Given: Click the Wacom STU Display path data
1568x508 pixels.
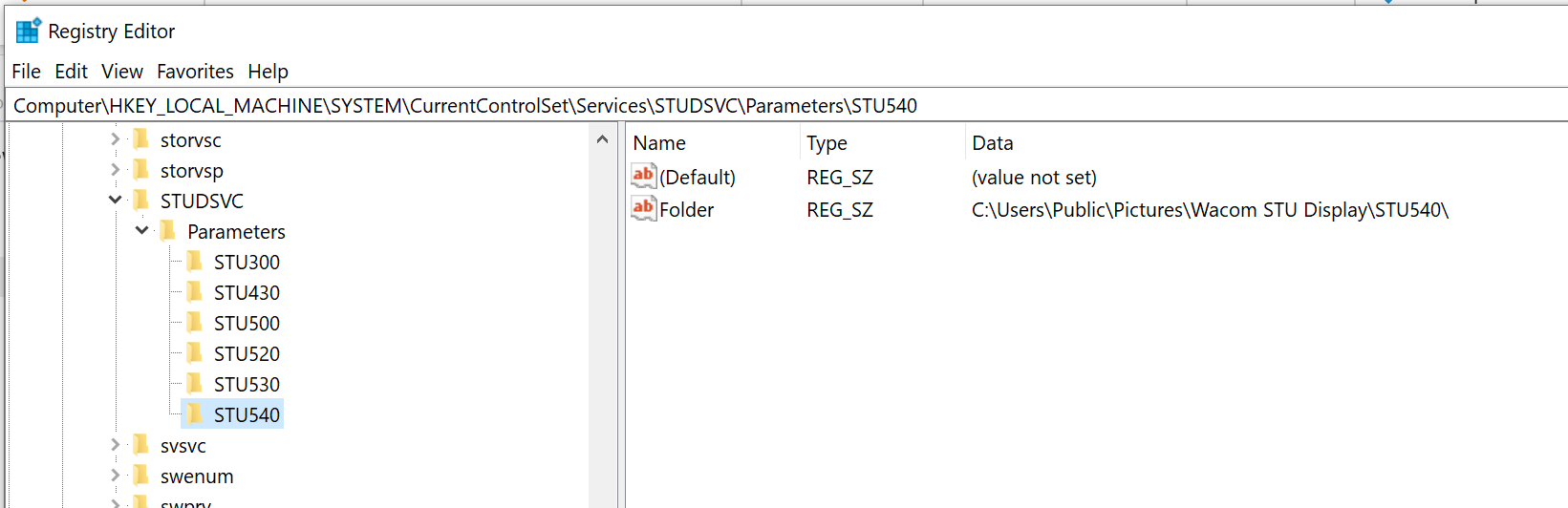Looking at the screenshot, I should point(1210,210).
